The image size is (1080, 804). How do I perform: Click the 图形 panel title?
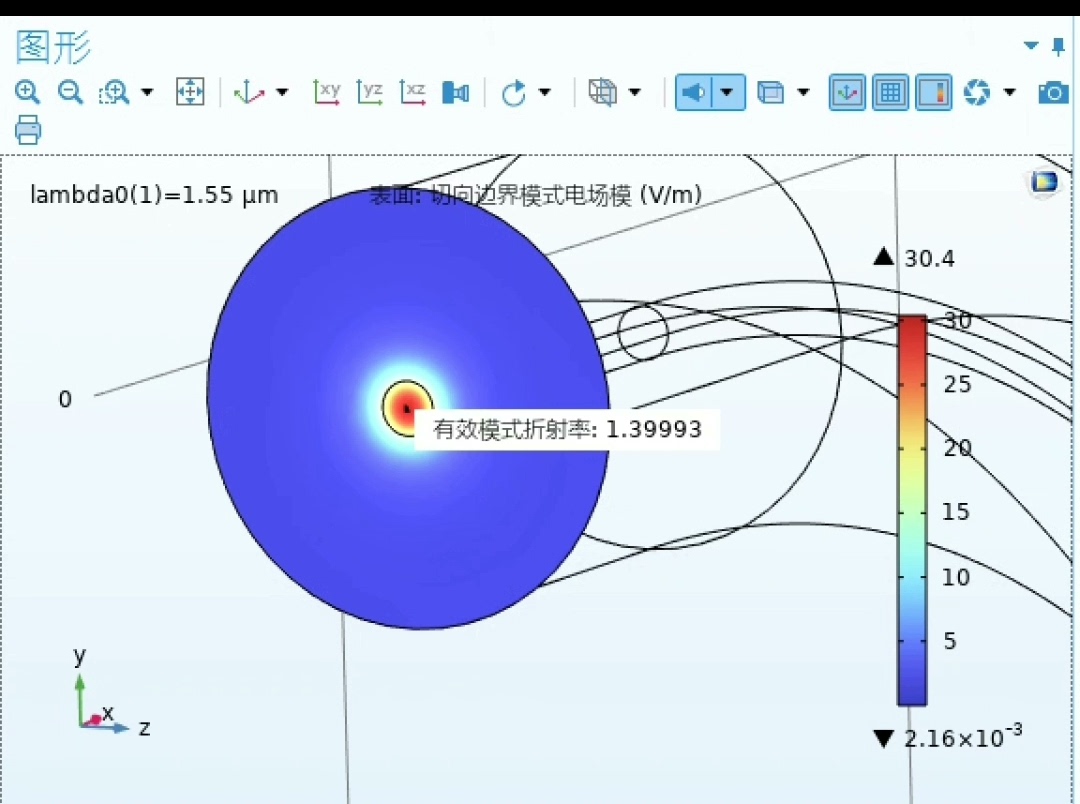53,47
